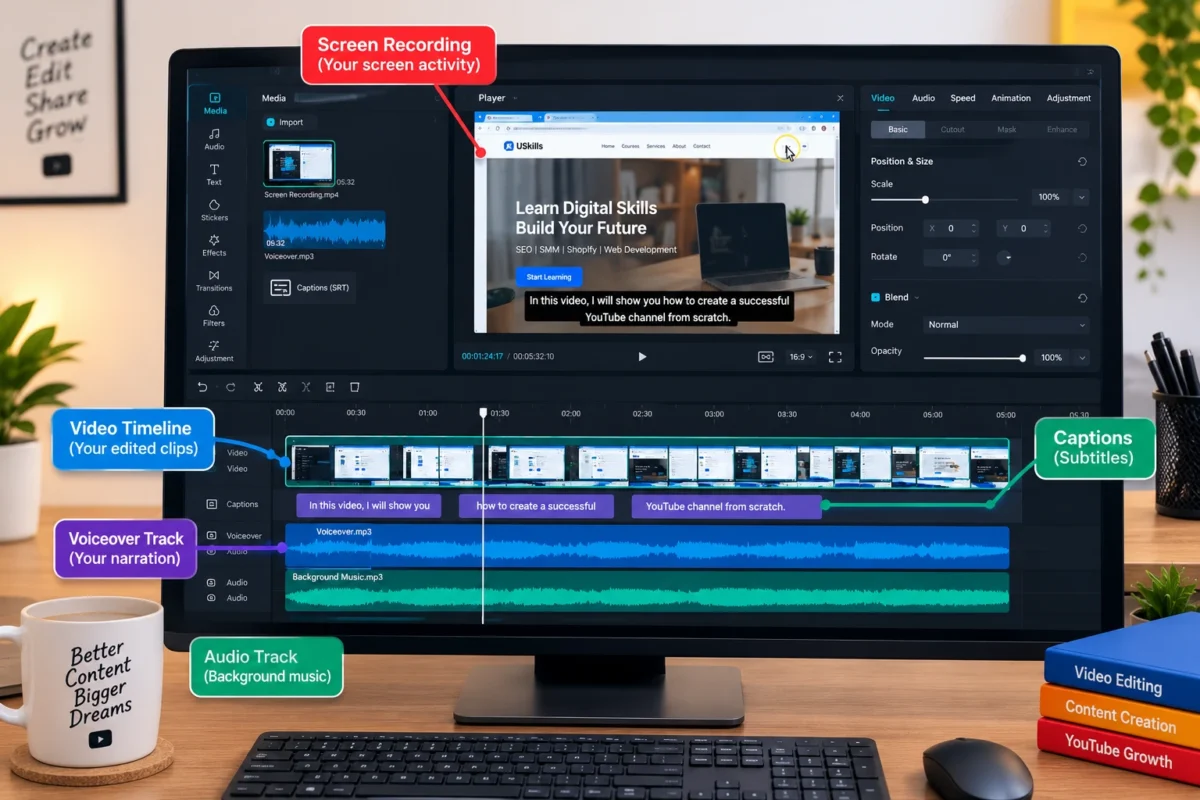Close the Player panel with the X
1200x800 pixels.
coord(840,98)
